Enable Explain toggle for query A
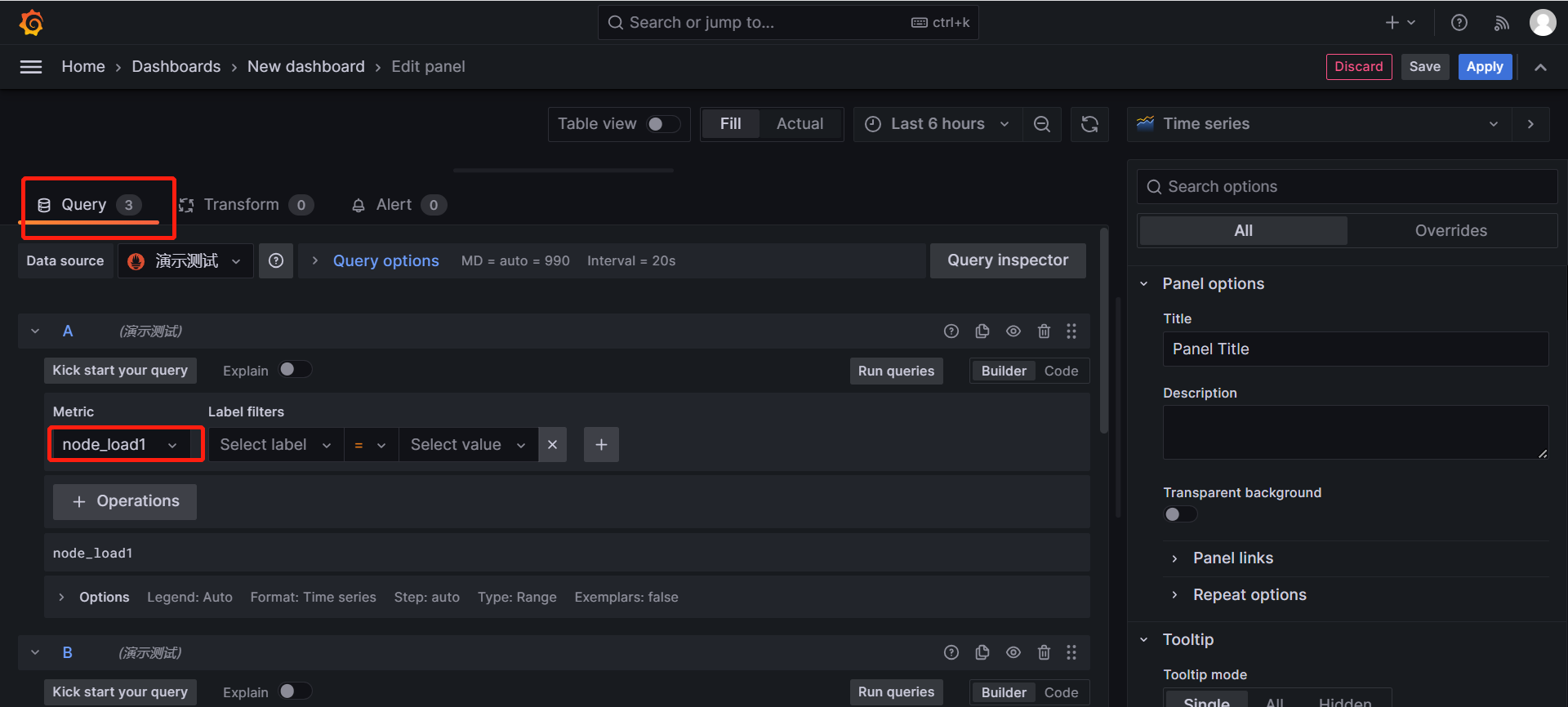This screenshot has width=1568, height=707. coord(295,370)
